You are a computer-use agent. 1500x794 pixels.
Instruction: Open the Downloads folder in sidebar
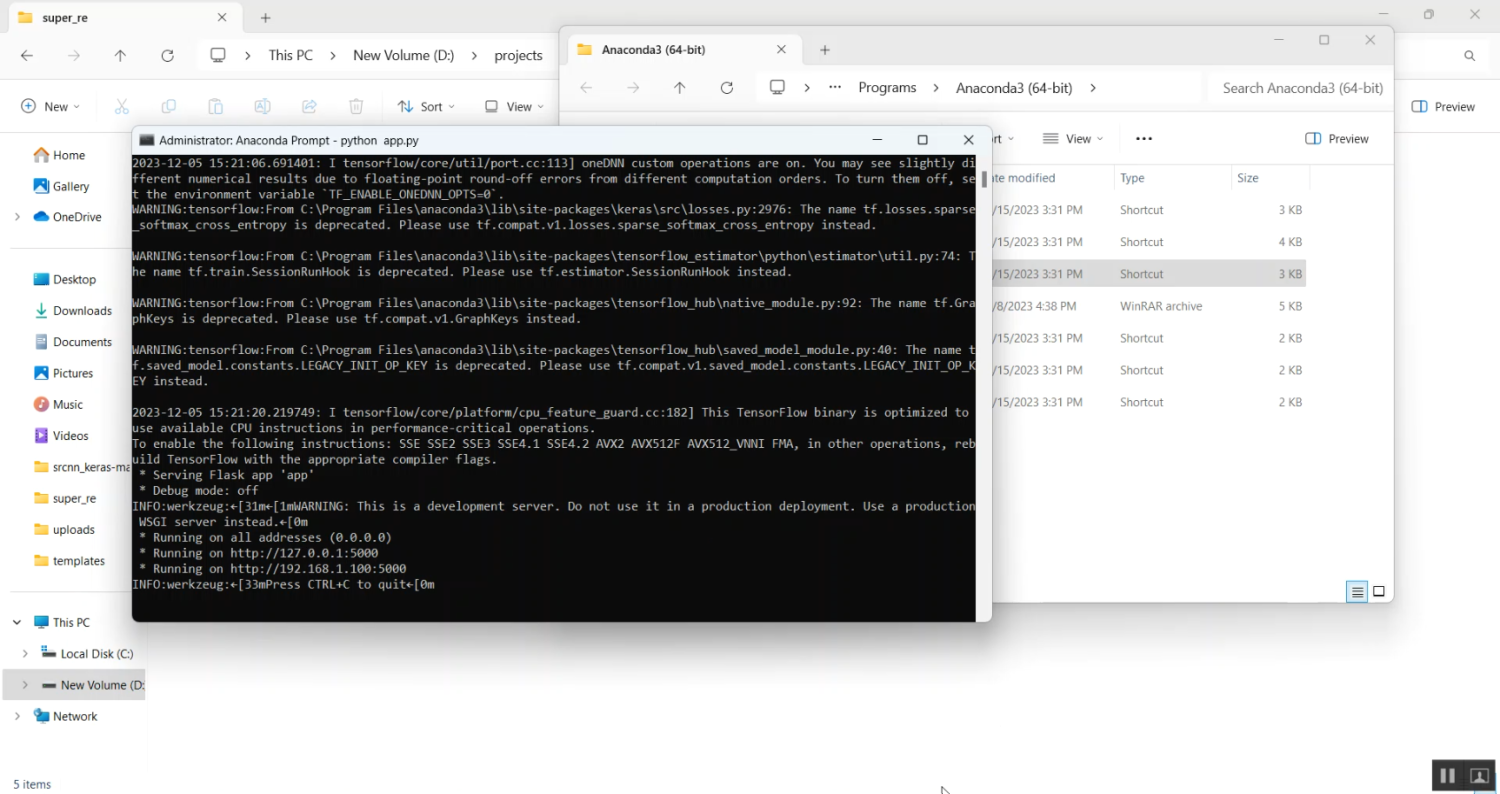pyautogui.click(x=73, y=311)
